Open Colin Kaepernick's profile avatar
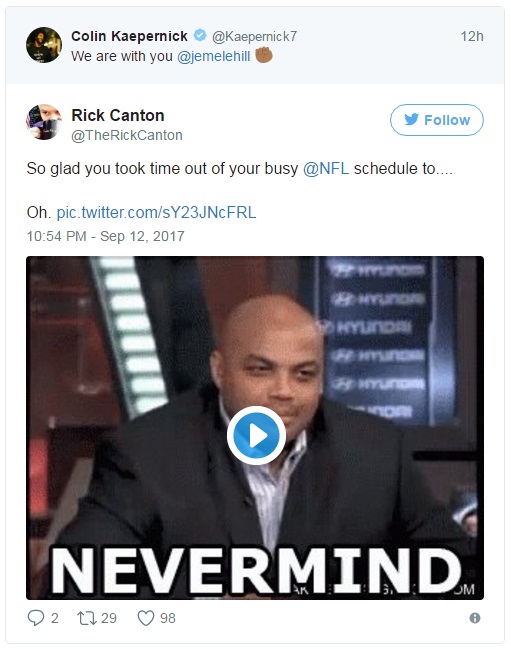Viewport: 511px width, 649px height. pos(44,45)
